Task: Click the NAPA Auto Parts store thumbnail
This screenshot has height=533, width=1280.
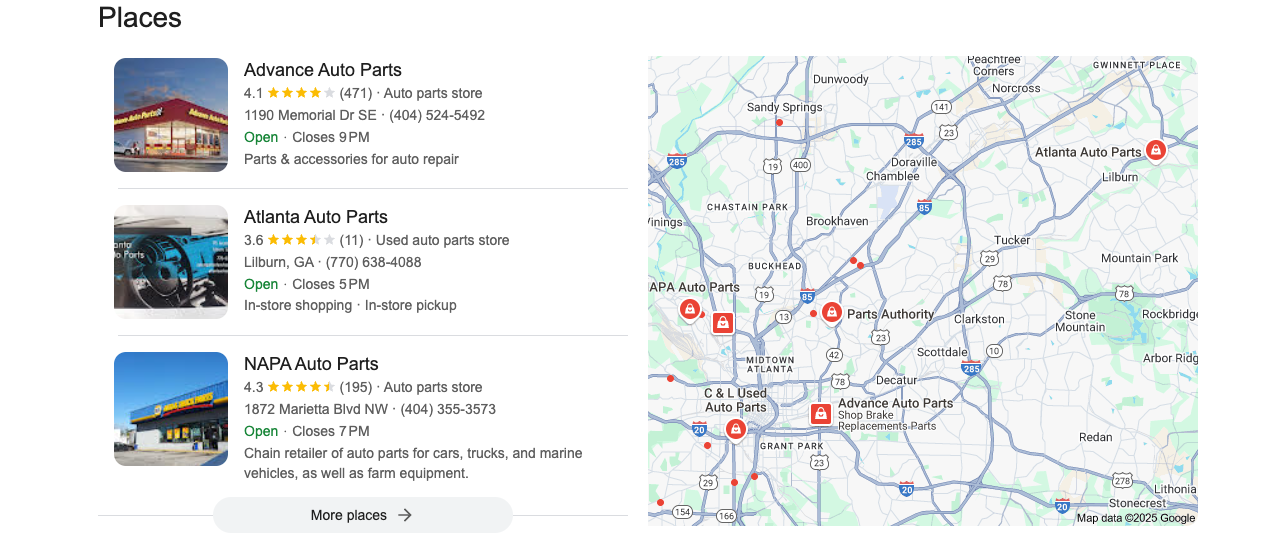Action: 171,409
